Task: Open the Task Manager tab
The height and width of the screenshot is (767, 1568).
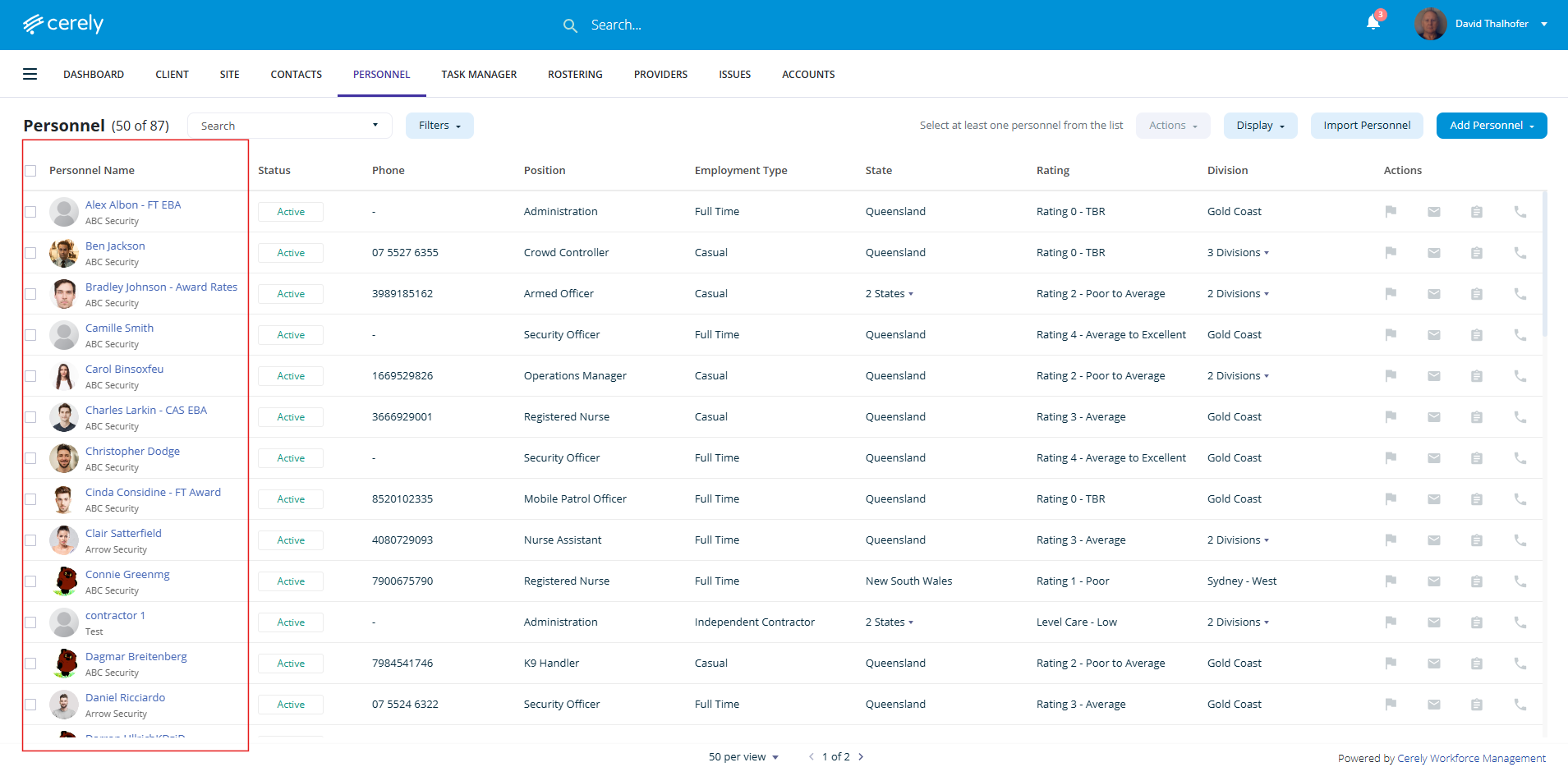Action: pyautogui.click(x=479, y=75)
